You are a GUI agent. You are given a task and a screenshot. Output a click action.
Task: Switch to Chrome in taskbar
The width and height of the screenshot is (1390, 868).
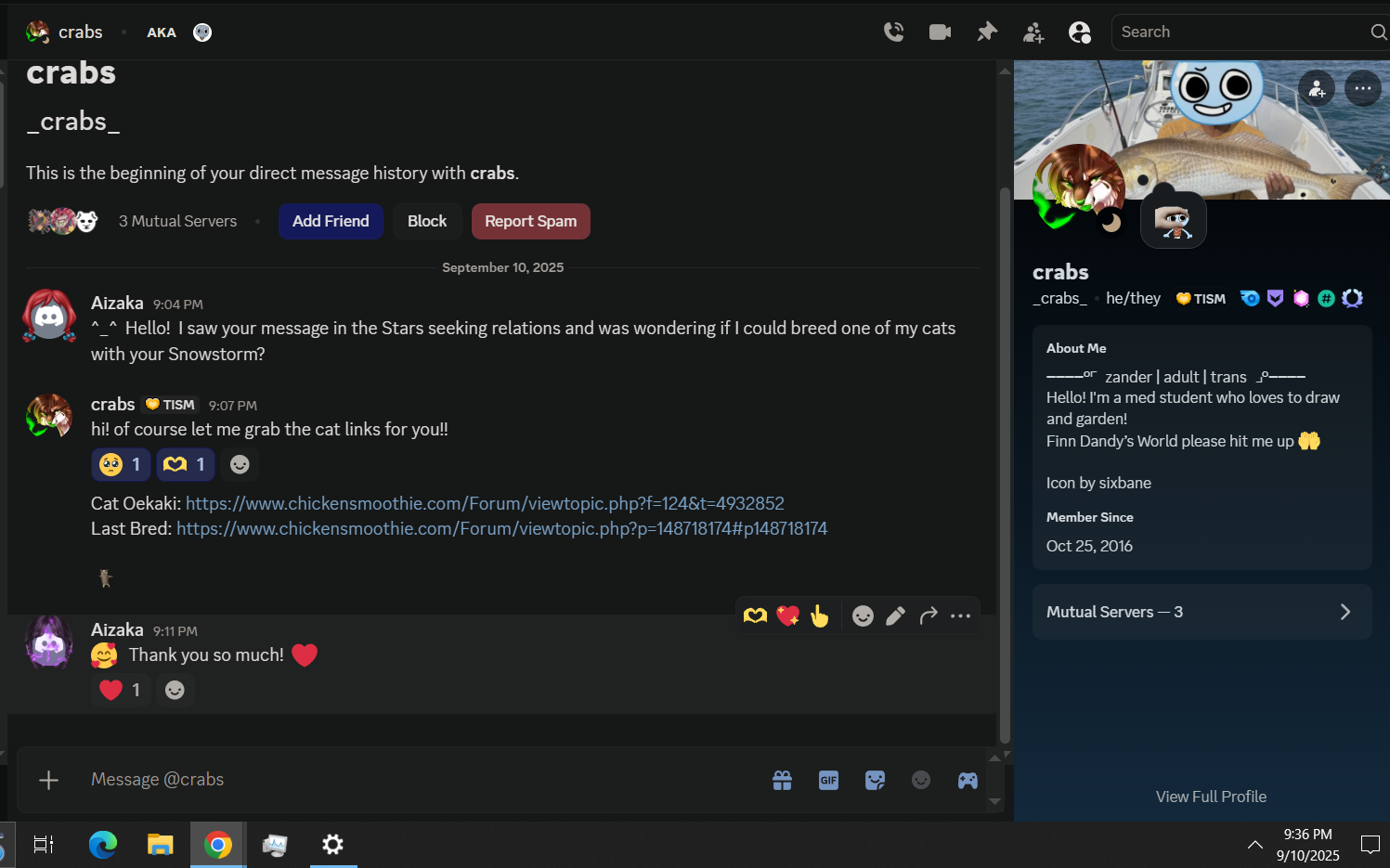coord(218,845)
